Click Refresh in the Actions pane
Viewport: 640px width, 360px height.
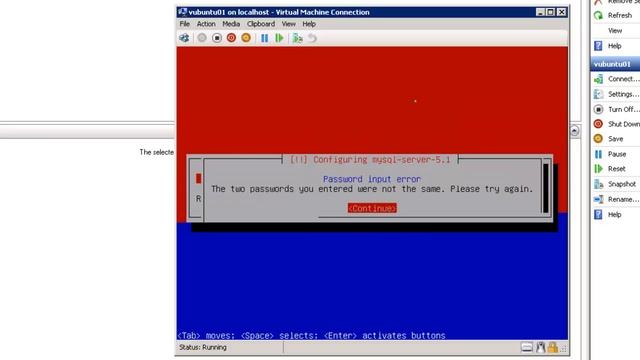620,16
